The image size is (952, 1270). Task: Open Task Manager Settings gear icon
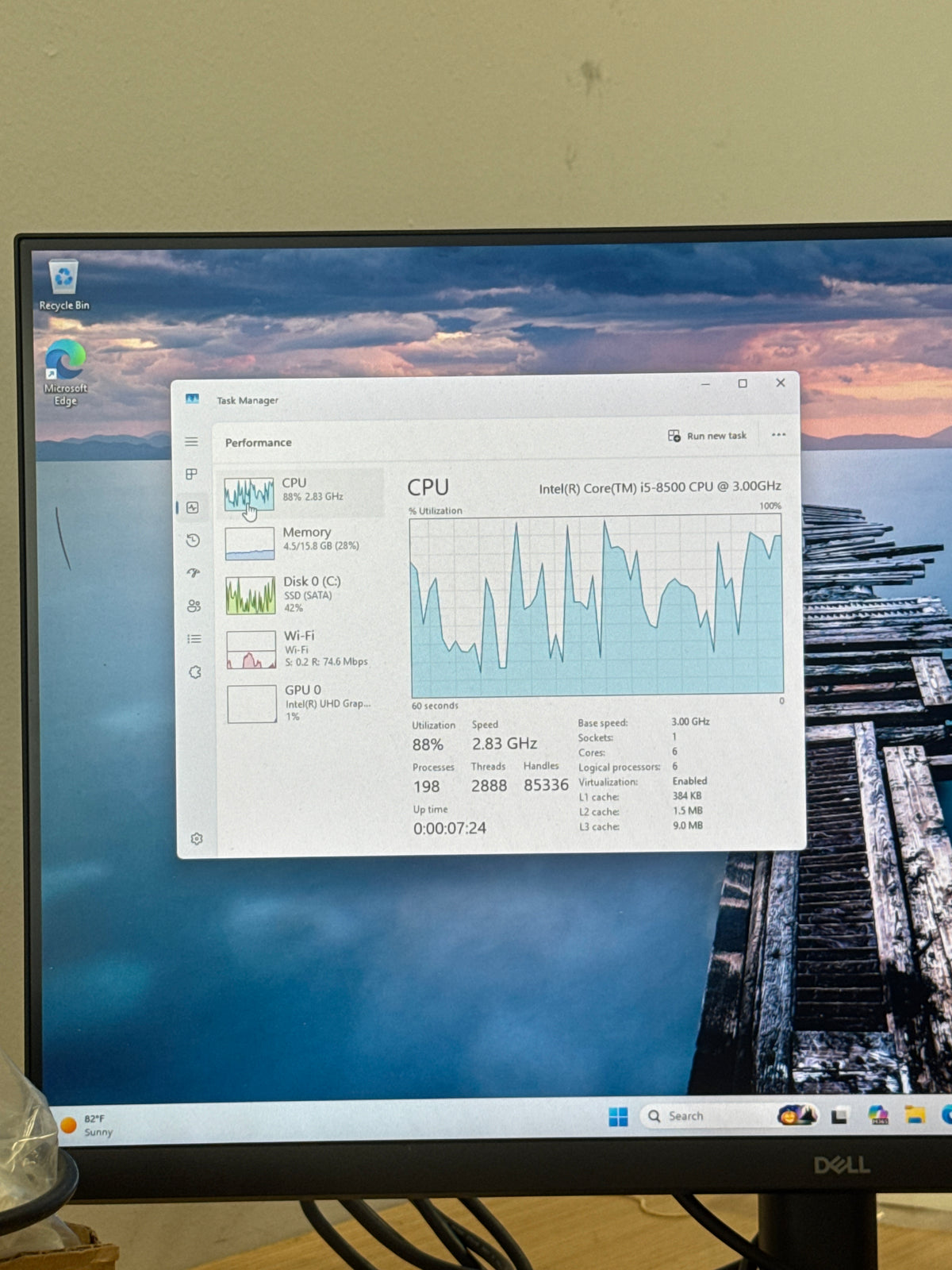[x=197, y=839]
